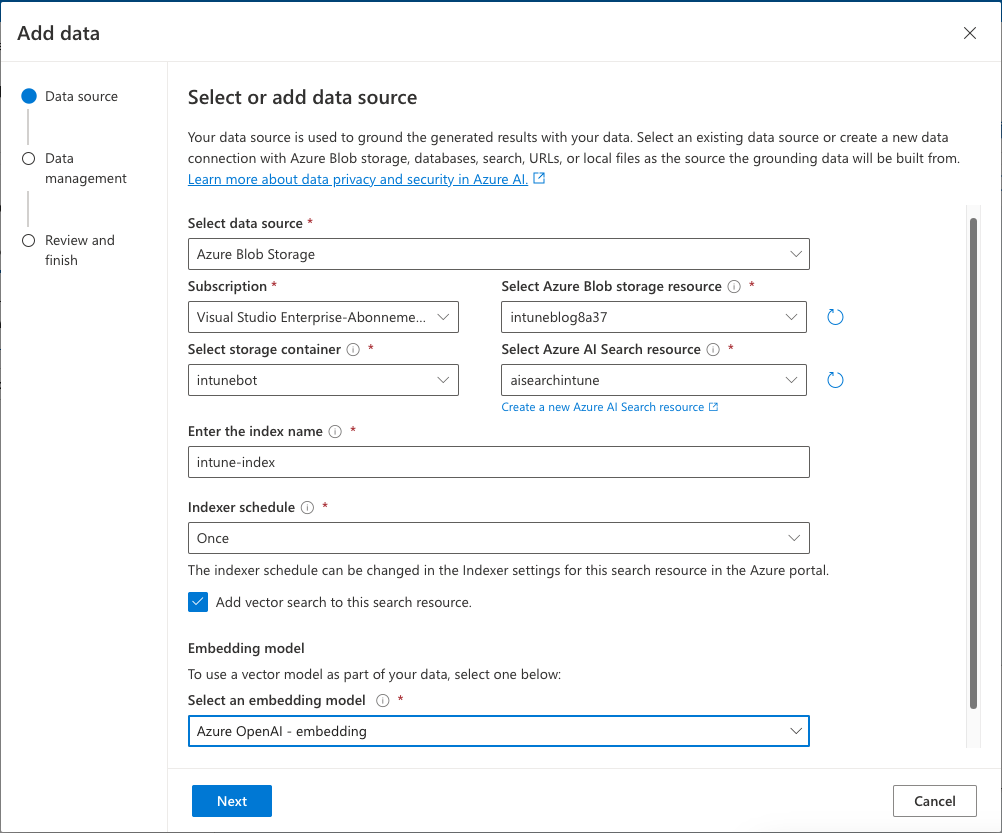Image resolution: width=1002 pixels, height=833 pixels.
Task: Click info icon next to Select an embedding model
Action: pos(383,701)
